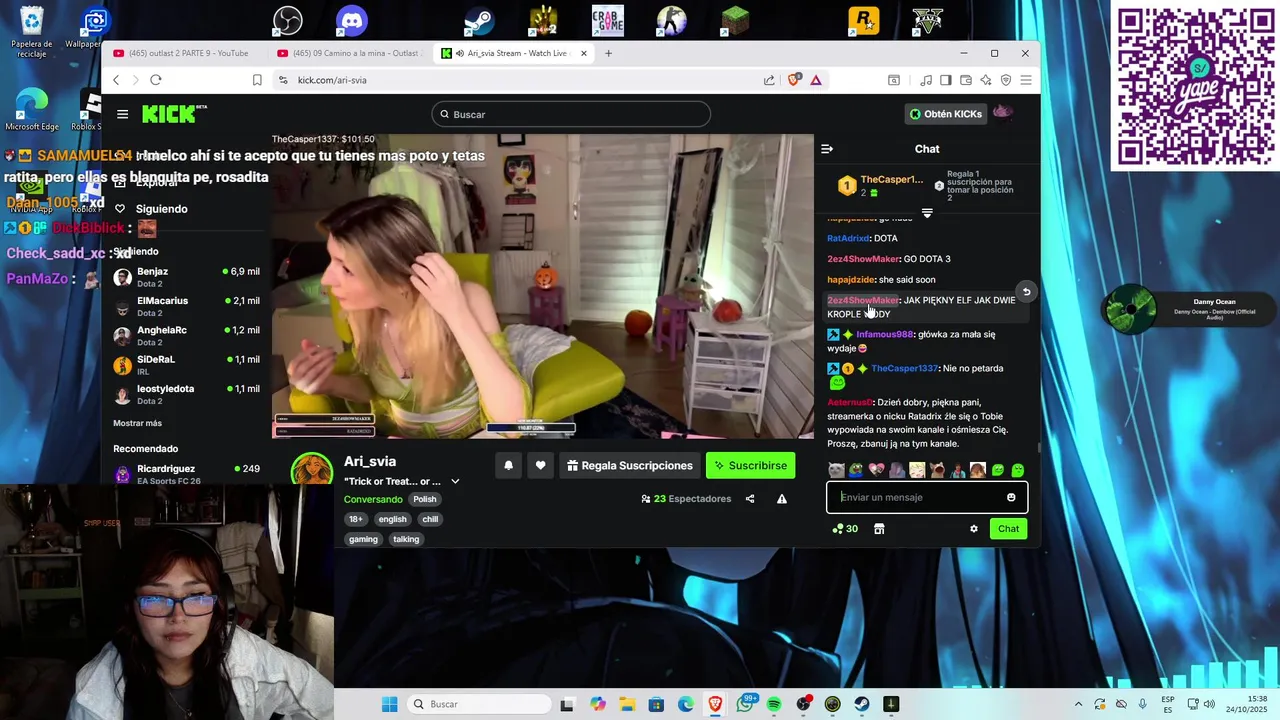The width and height of the screenshot is (1280, 720).
Task: Open Steam from the taskbar
Action: click(x=861, y=704)
